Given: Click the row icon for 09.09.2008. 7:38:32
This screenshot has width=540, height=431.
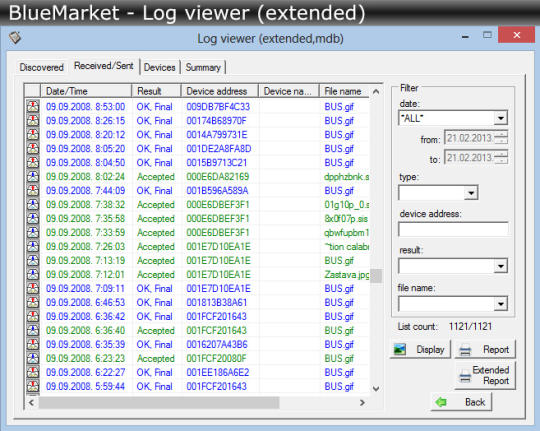Looking at the screenshot, I should coord(33,204).
